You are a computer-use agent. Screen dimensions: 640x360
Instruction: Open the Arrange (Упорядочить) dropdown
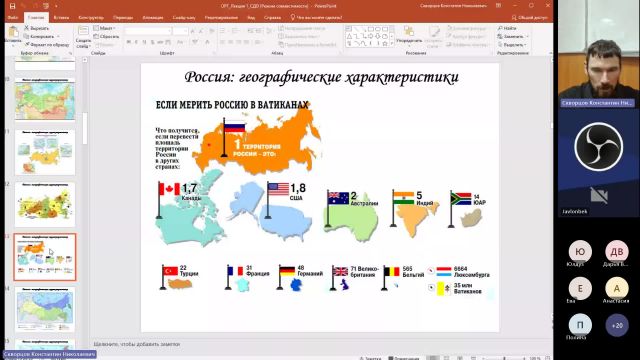[409, 36]
